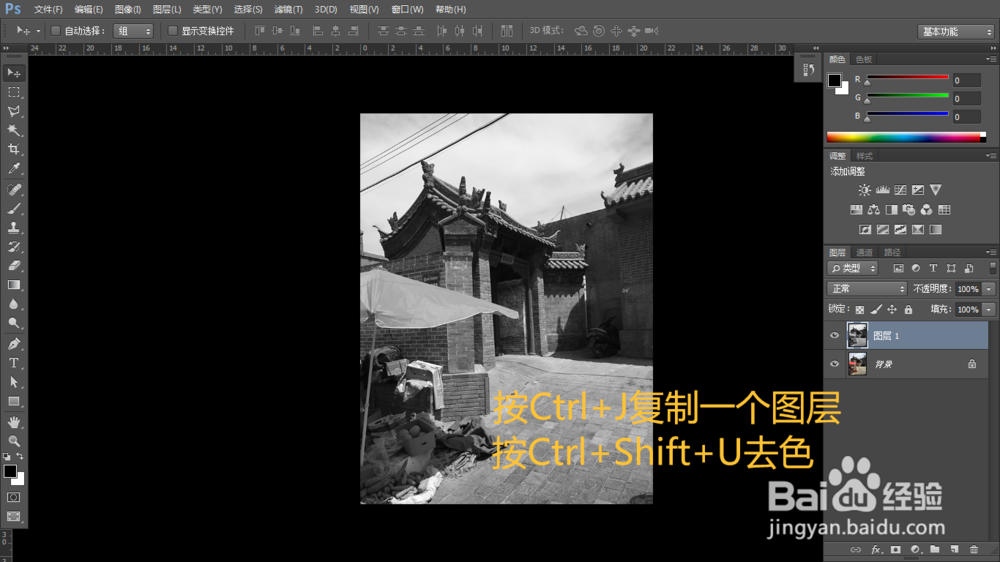Add a Levels adjustment
This screenshot has height=562, width=1000.
tap(883, 190)
